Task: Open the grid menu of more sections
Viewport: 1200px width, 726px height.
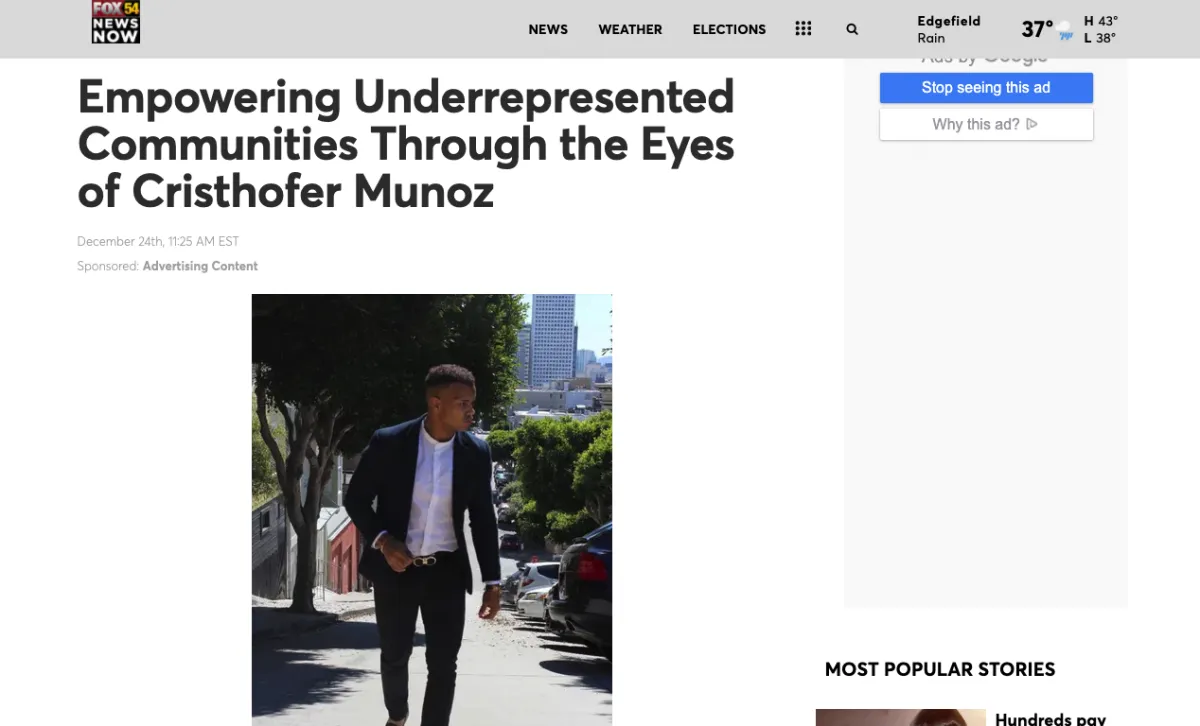Action: click(x=803, y=29)
